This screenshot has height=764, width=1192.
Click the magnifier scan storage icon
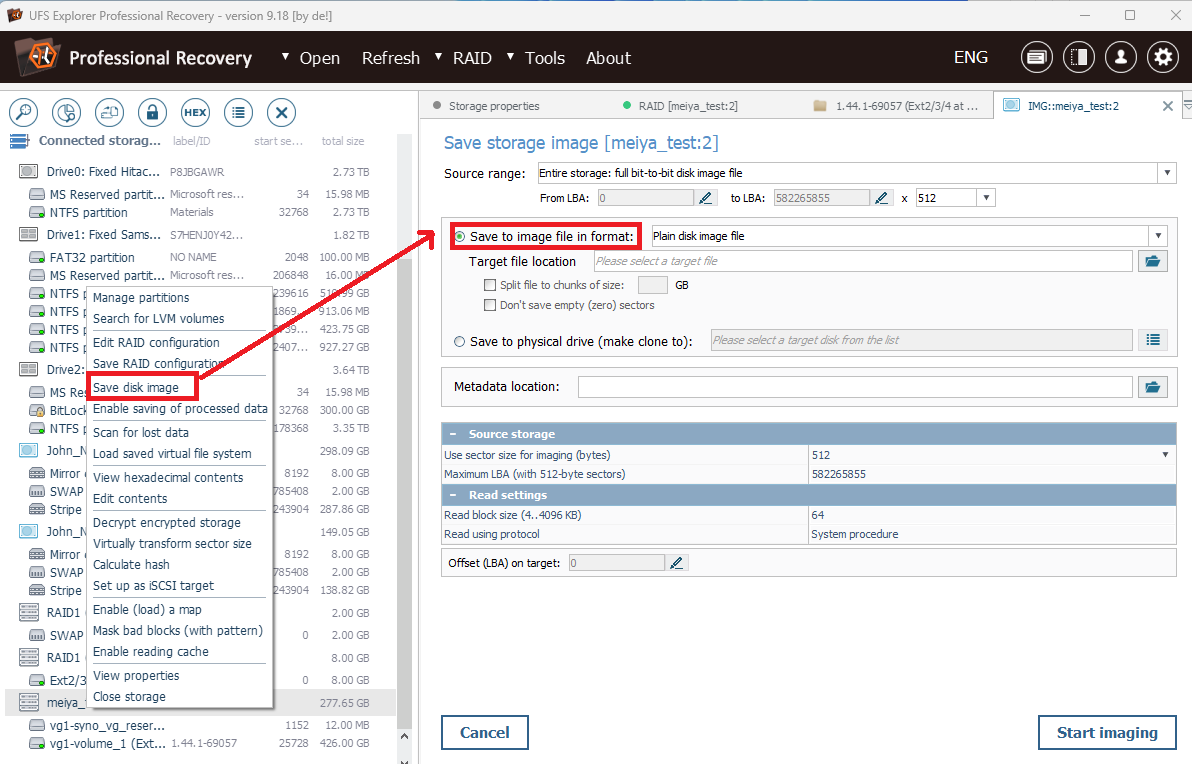(x=23, y=112)
